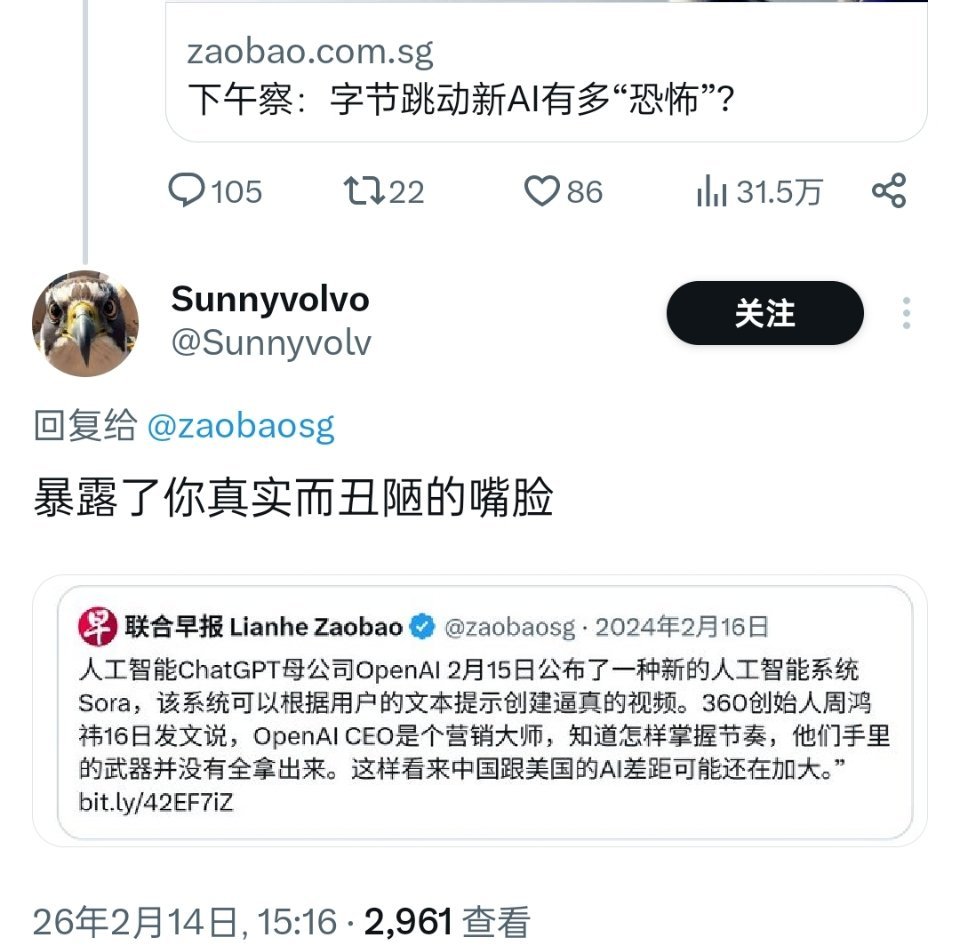Retweet the post via the repost icon
The height and width of the screenshot is (951, 960).
tap(372, 193)
